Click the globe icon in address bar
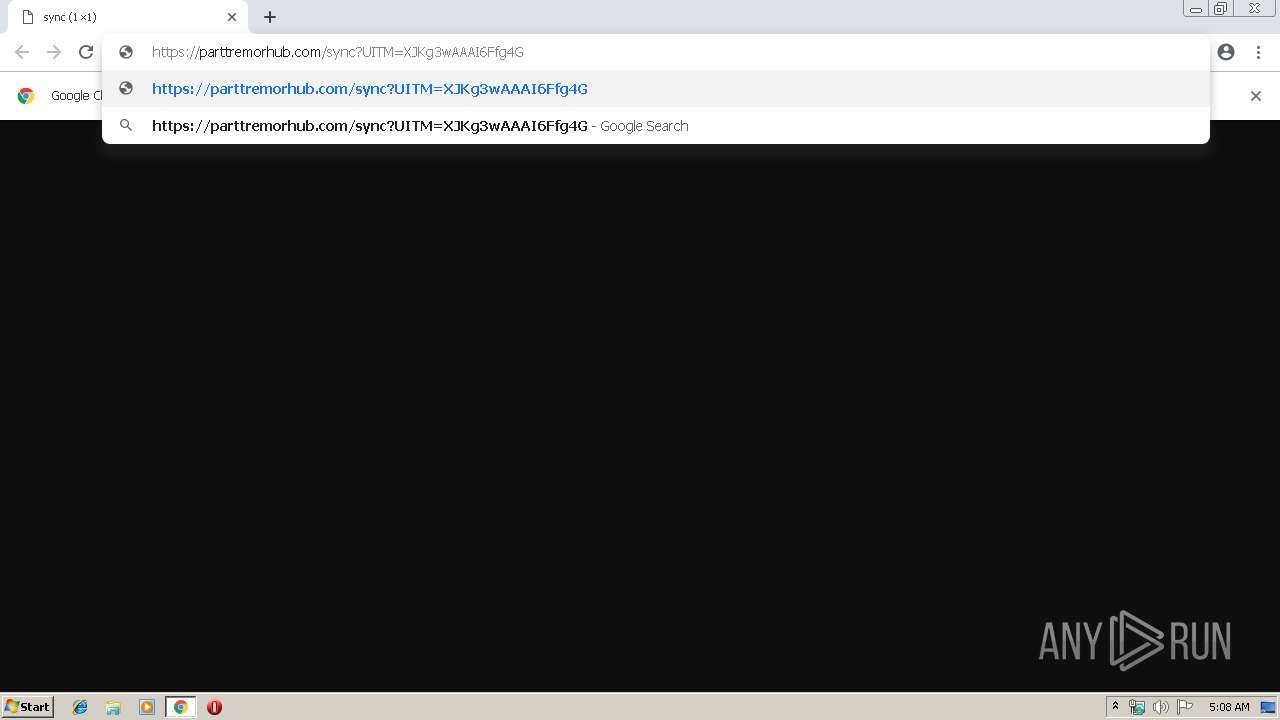 point(126,52)
